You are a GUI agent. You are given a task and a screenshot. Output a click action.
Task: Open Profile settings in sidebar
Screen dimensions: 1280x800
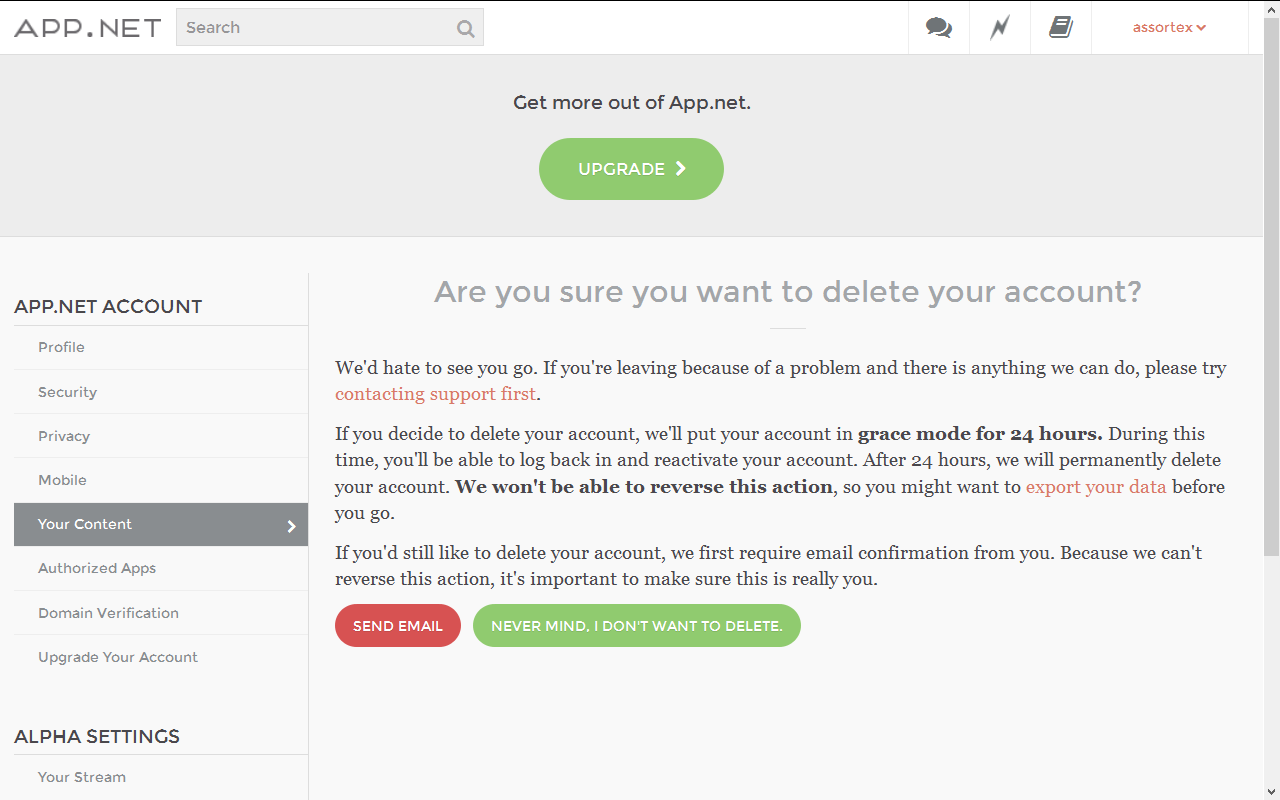click(x=61, y=347)
